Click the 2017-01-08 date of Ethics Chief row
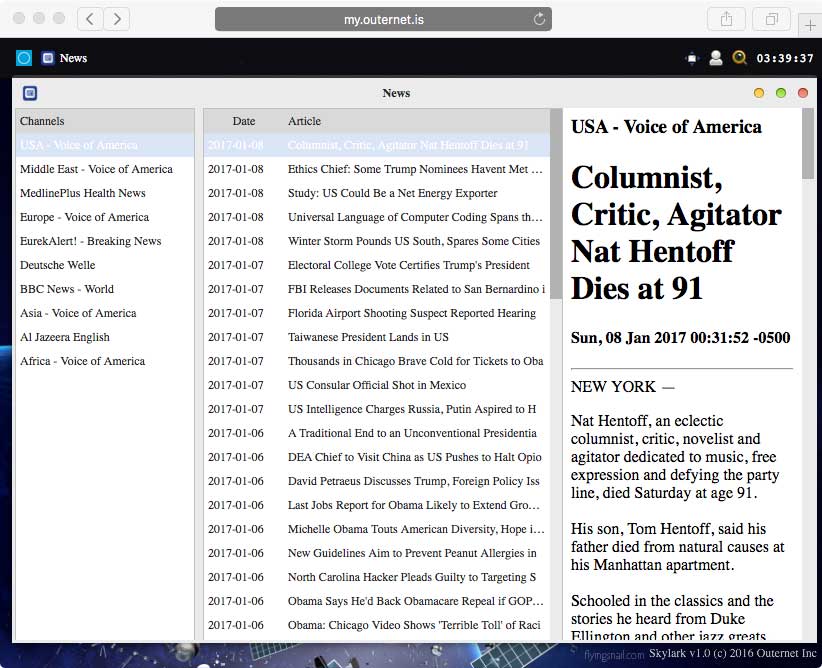The width and height of the screenshot is (822, 668). (x=235, y=169)
